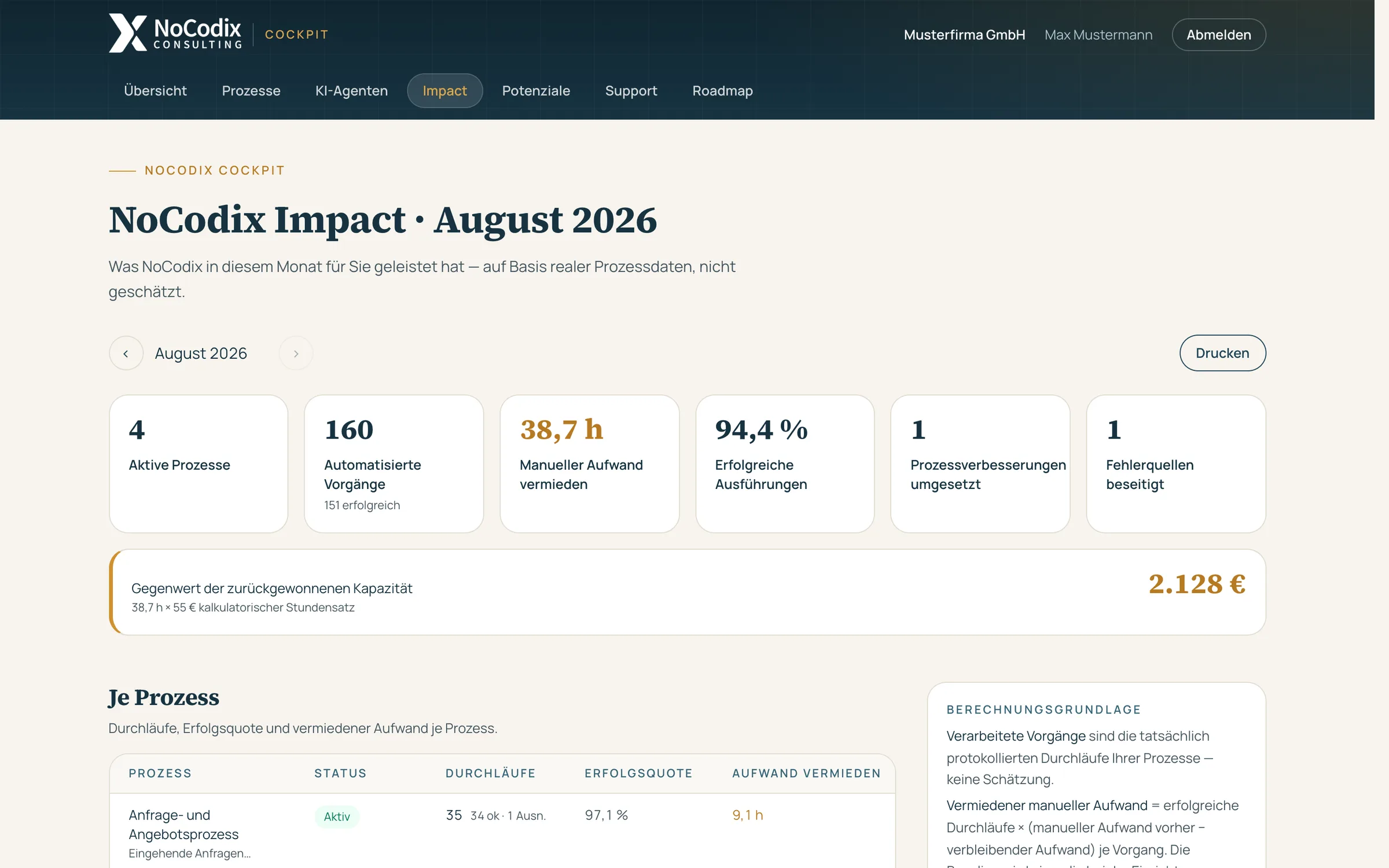Click the Aktiv status badge
The height and width of the screenshot is (868, 1389).
click(x=337, y=816)
